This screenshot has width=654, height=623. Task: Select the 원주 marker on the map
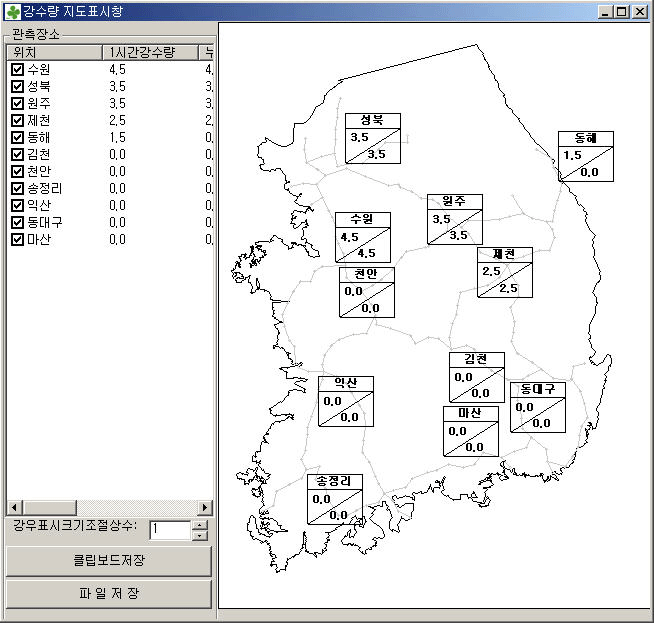pos(454,220)
